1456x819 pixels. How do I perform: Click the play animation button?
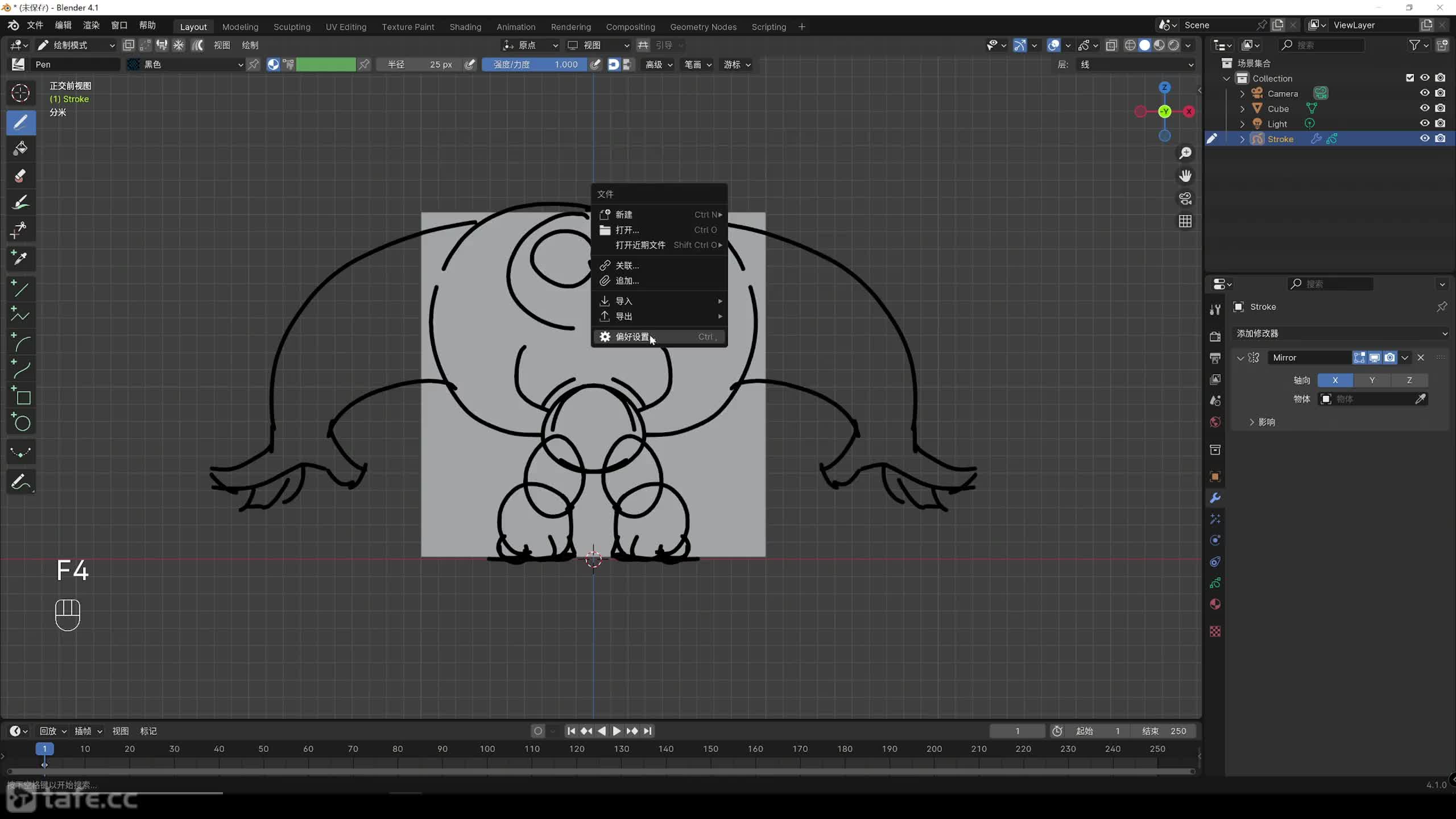pos(617,731)
